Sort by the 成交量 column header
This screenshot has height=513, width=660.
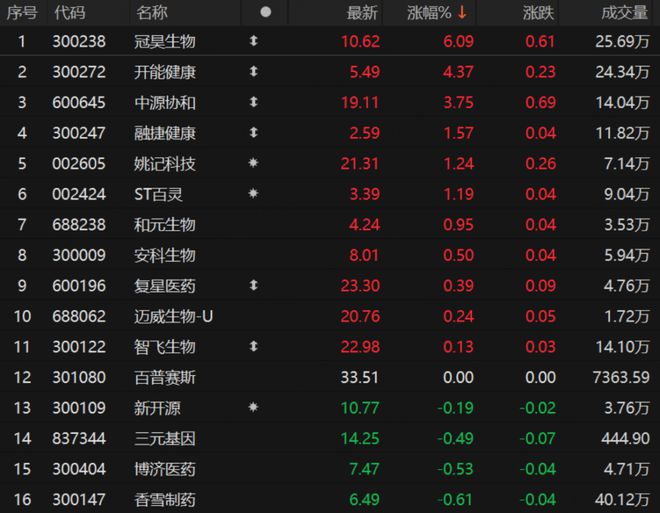pyautogui.click(x=625, y=13)
